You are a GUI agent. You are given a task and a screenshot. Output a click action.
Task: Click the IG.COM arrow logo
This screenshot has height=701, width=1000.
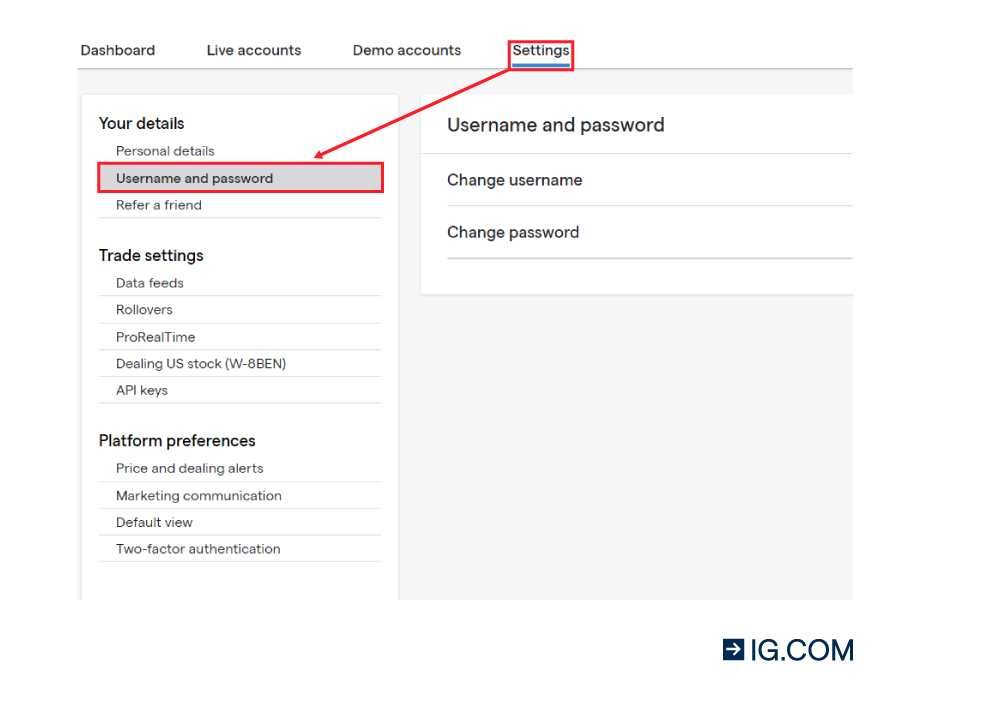pyautogui.click(x=734, y=649)
